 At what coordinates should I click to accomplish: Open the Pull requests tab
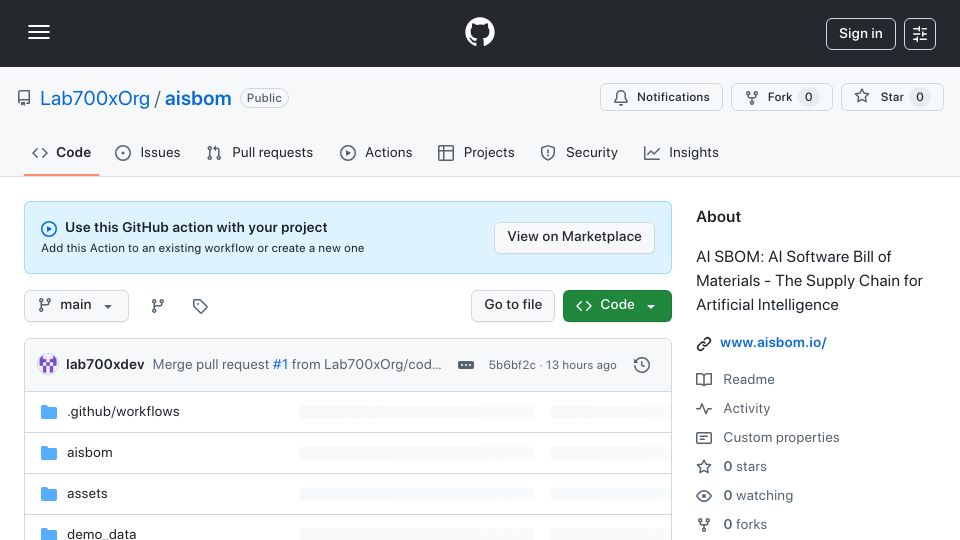pos(260,152)
